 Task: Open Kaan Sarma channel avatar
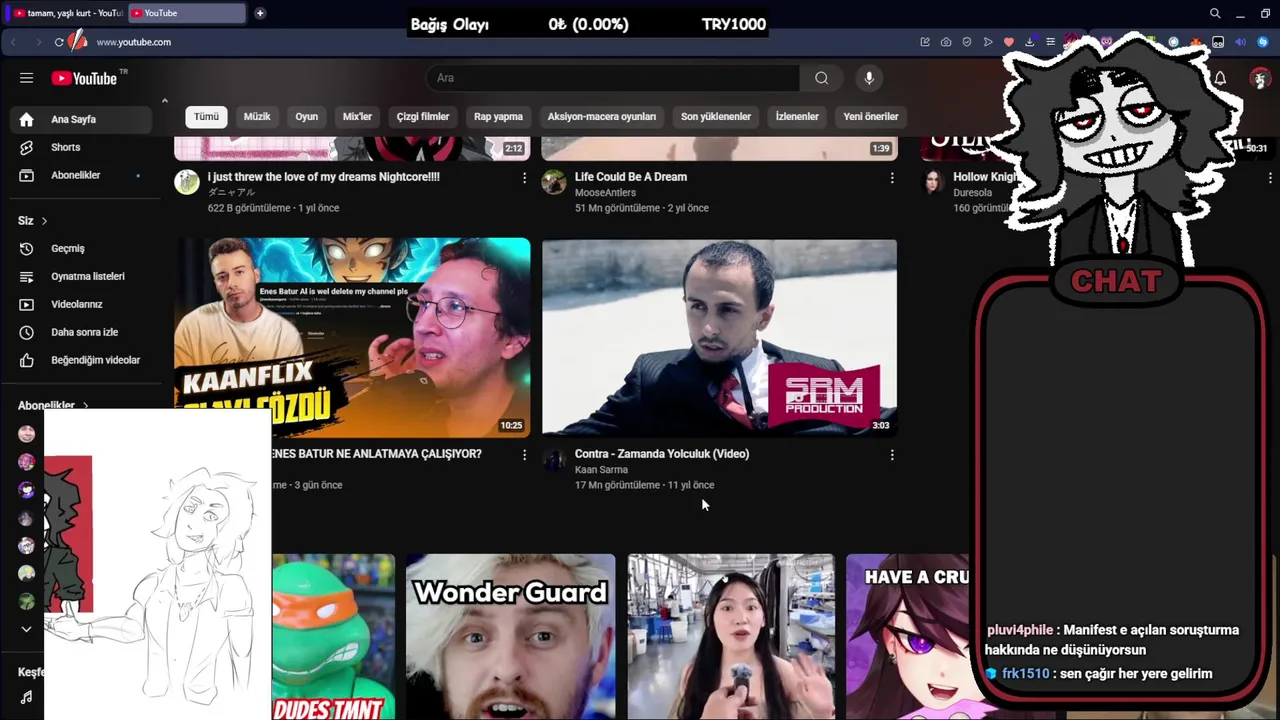click(554, 459)
